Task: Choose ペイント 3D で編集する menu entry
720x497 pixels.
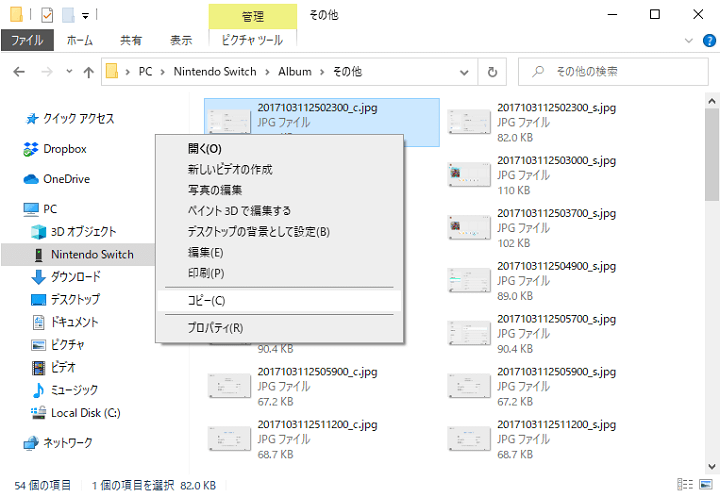Action: [279, 211]
